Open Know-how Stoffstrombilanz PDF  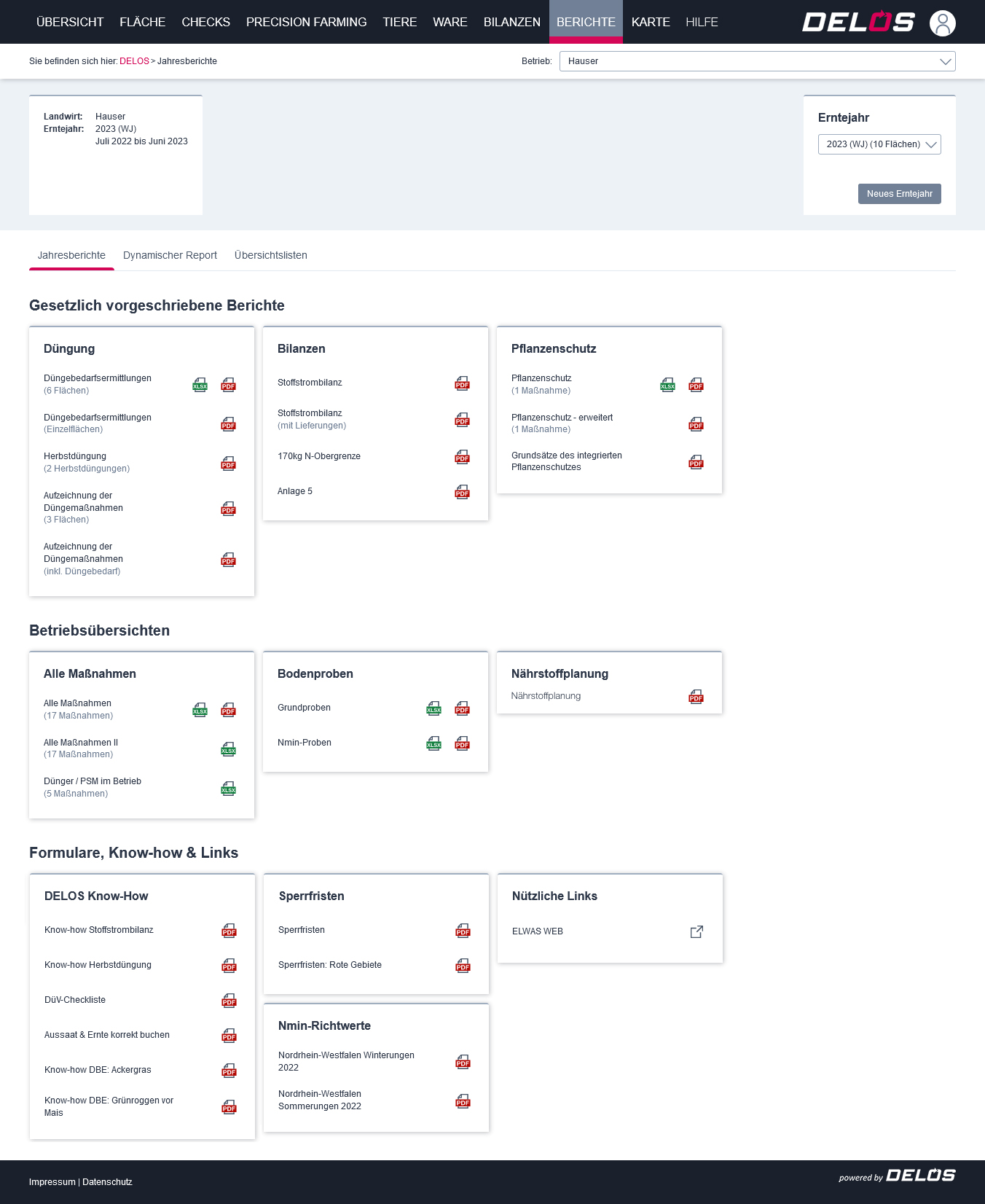tap(229, 931)
